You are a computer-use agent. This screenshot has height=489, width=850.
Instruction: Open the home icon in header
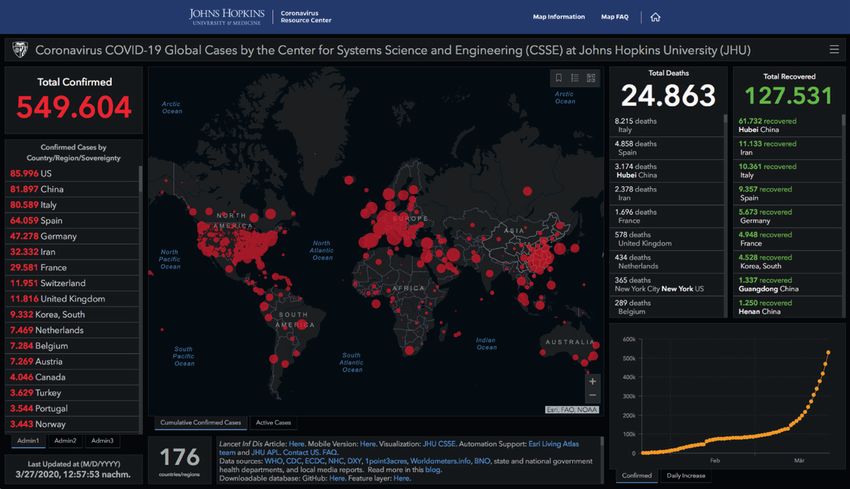(655, 17)
